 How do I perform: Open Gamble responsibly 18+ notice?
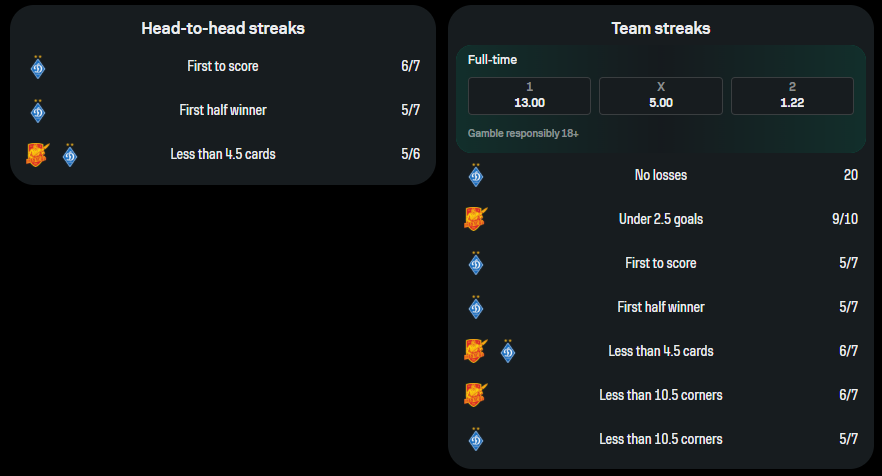coord(523,133)
